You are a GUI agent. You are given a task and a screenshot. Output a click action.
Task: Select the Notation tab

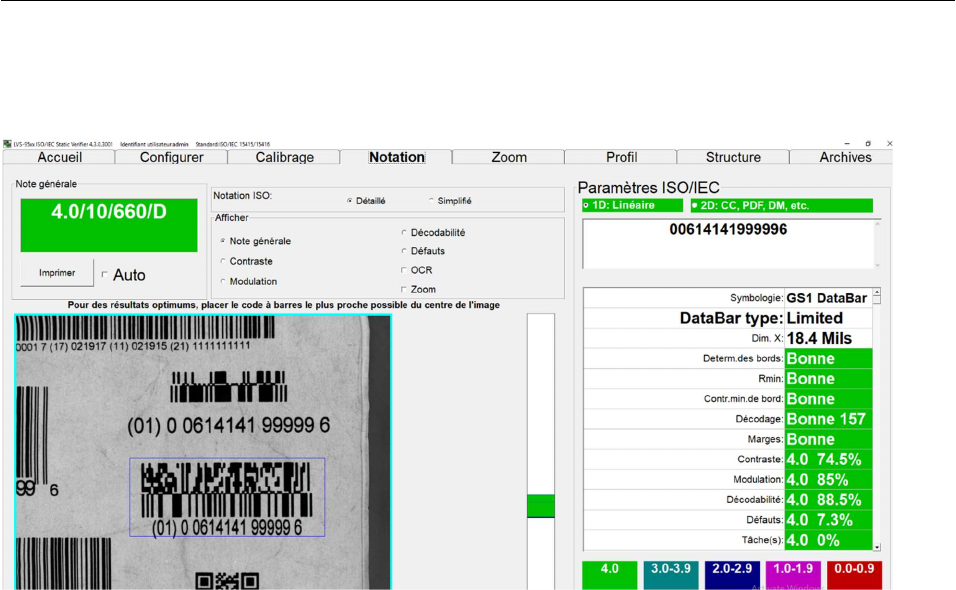tap(396, 157)
